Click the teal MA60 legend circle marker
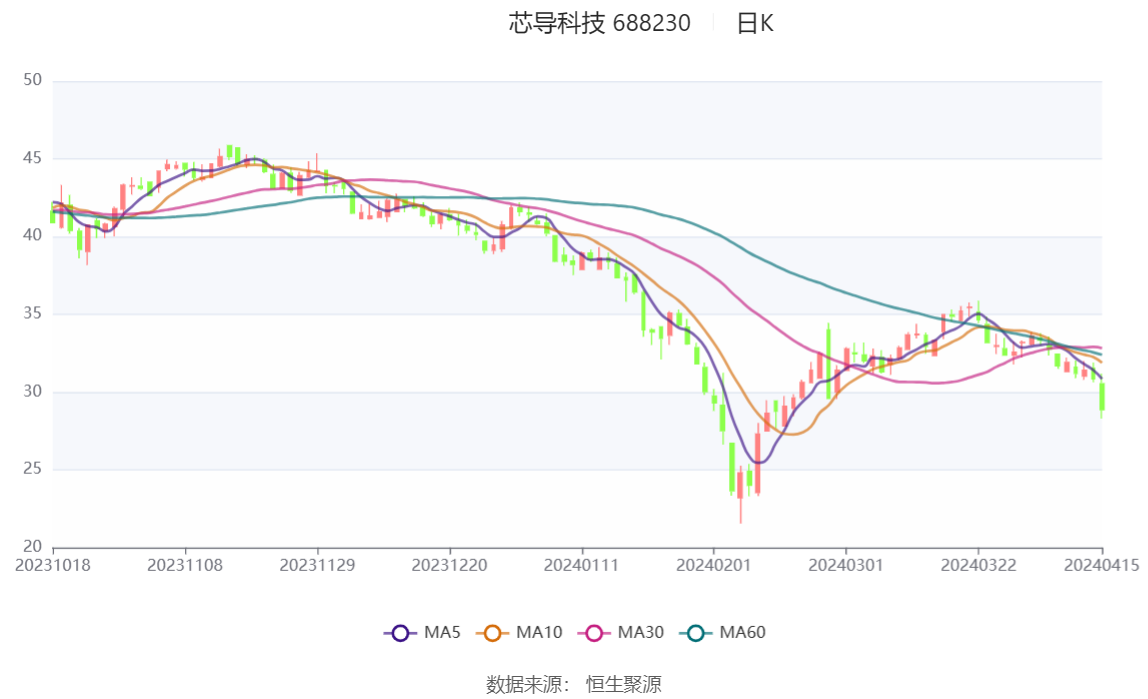This screenshot has height=699, width=1148. [x=696, y=632]
